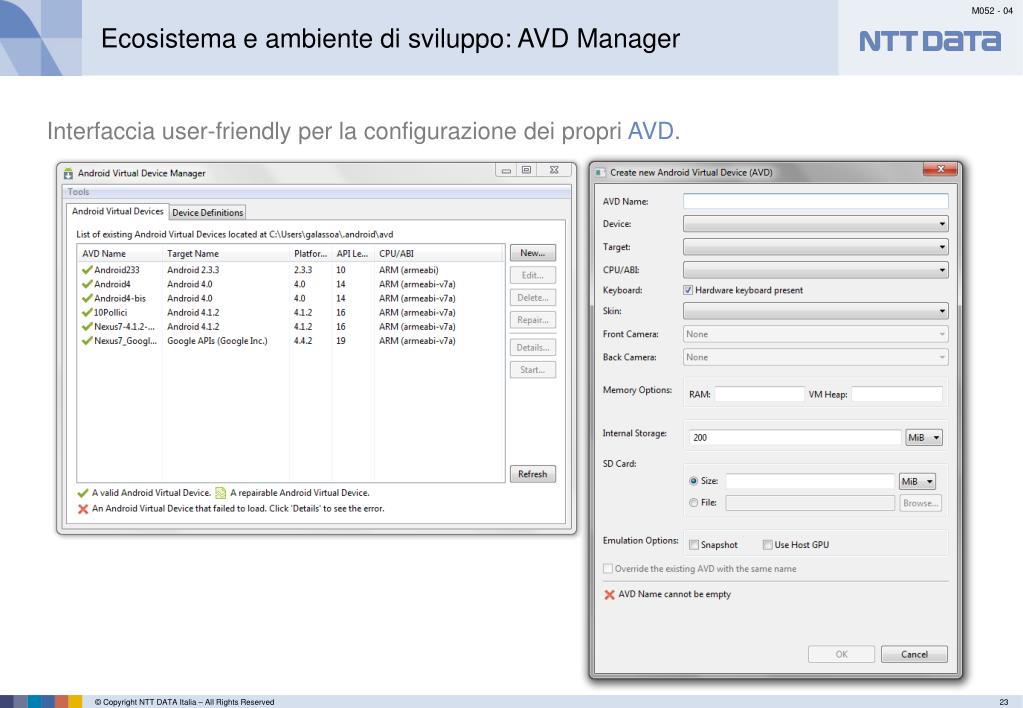Image resolution: width=1023 pixels, height=708 pixels.
Task: Click the OK button in Create AVD dialog
Action: [x=842, y=654]
